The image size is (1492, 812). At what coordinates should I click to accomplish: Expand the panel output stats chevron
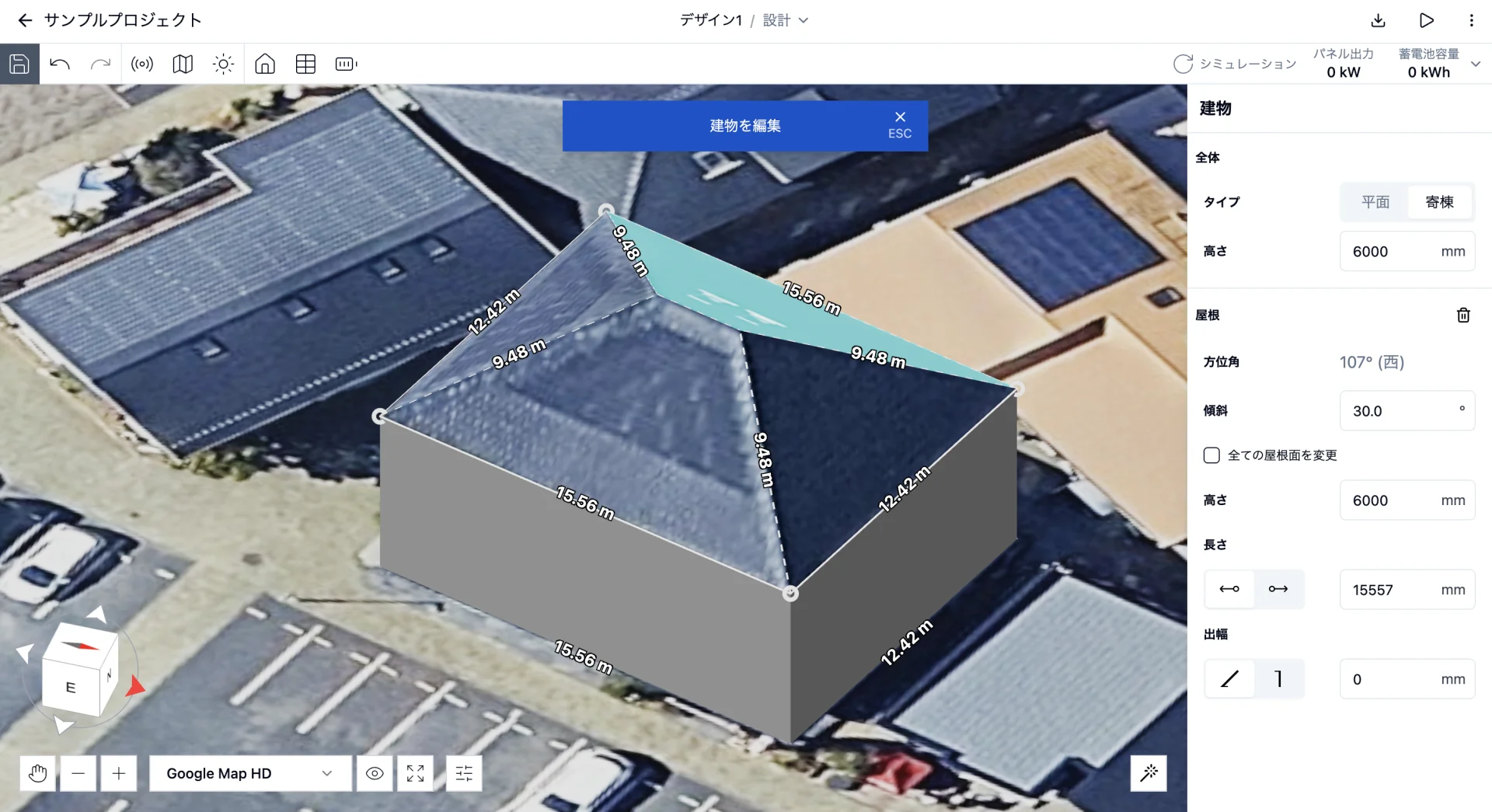click(x=1476, y=64)
